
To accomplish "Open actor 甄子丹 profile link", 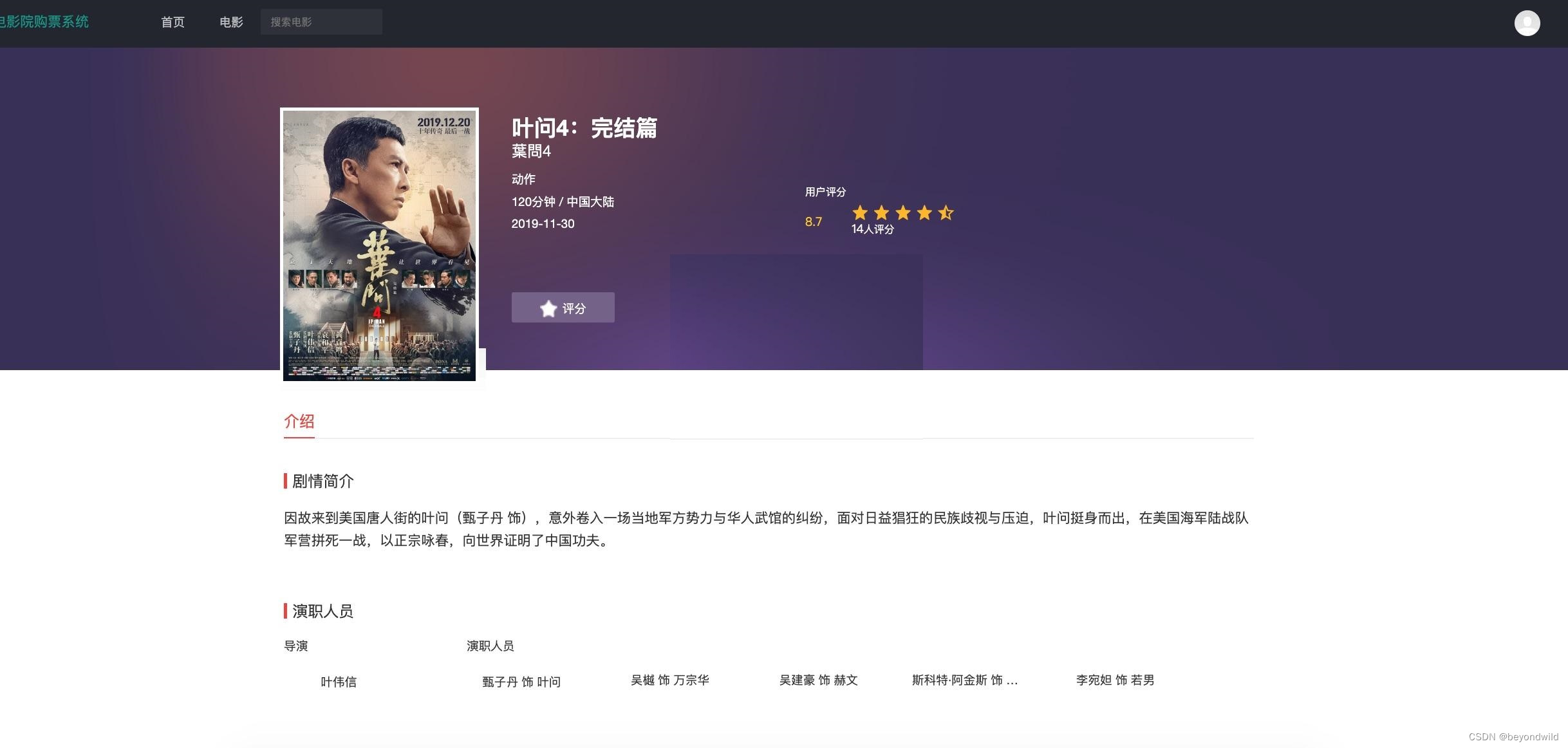I will pyautogui.click(x=521, y=681).
